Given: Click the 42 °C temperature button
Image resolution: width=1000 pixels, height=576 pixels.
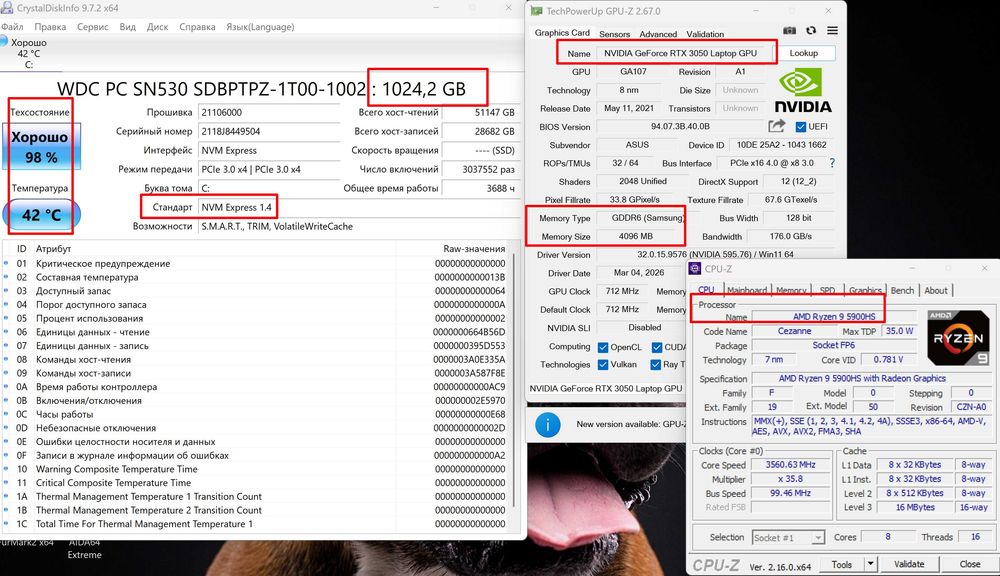Looking at the screenshot, I should coord(42,215).
